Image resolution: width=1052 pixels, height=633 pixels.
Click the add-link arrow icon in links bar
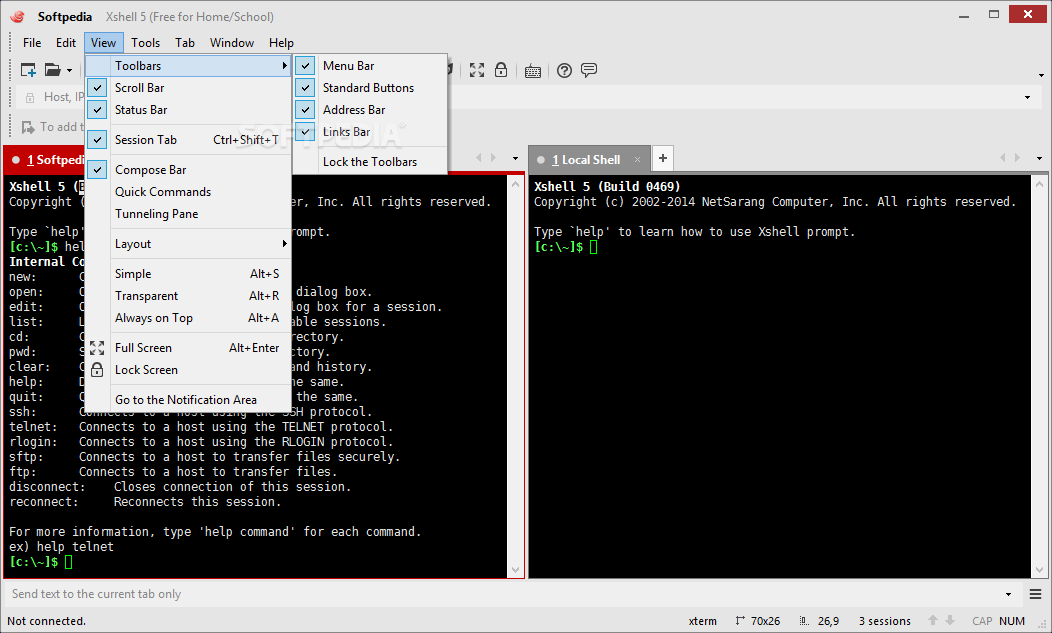coord(28,127)
